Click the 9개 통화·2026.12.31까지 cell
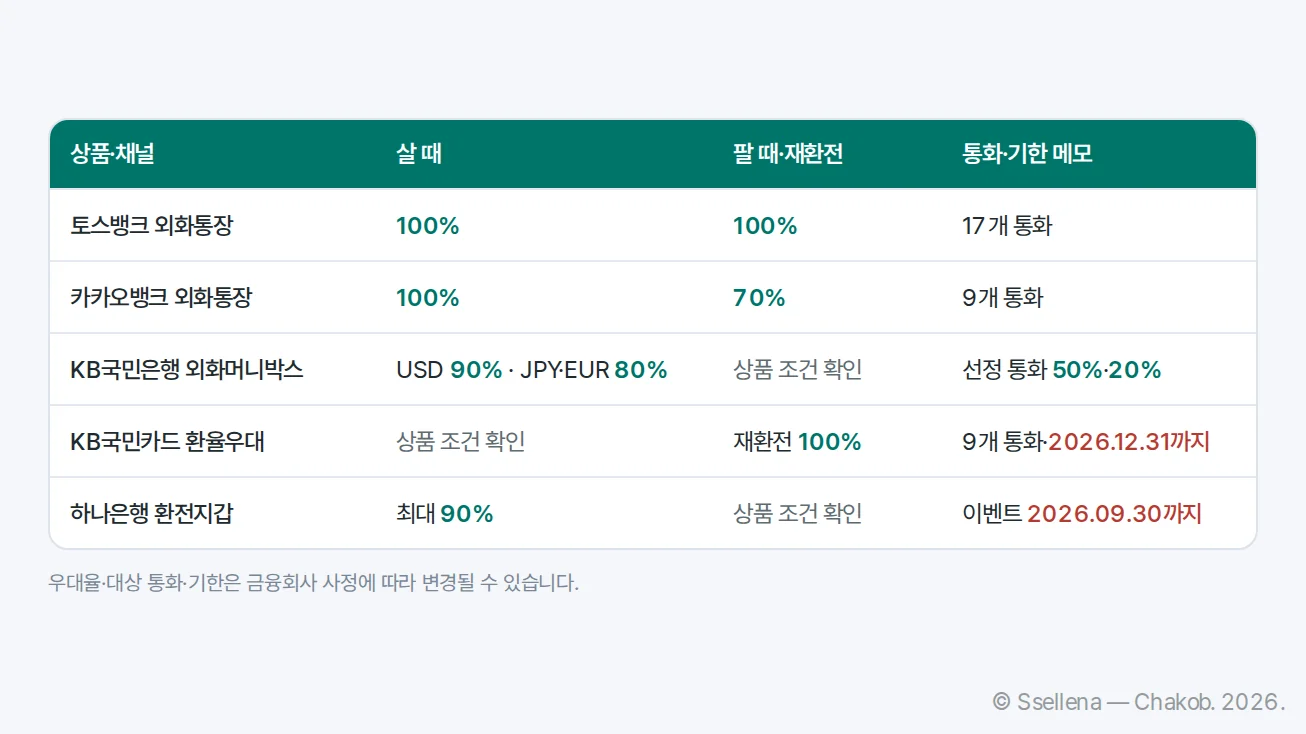Image resolution: width=1306 pixels, height=734 pixels. 1086,442
